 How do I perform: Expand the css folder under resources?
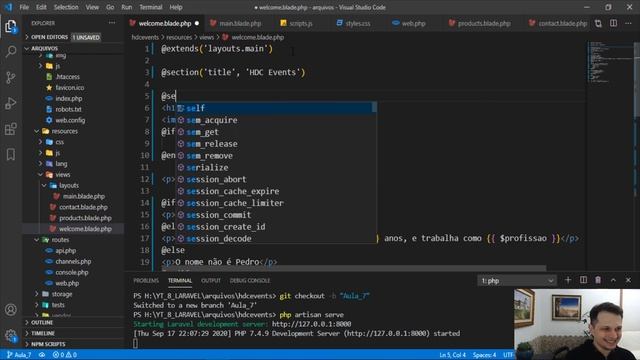(x=60, y=142)
